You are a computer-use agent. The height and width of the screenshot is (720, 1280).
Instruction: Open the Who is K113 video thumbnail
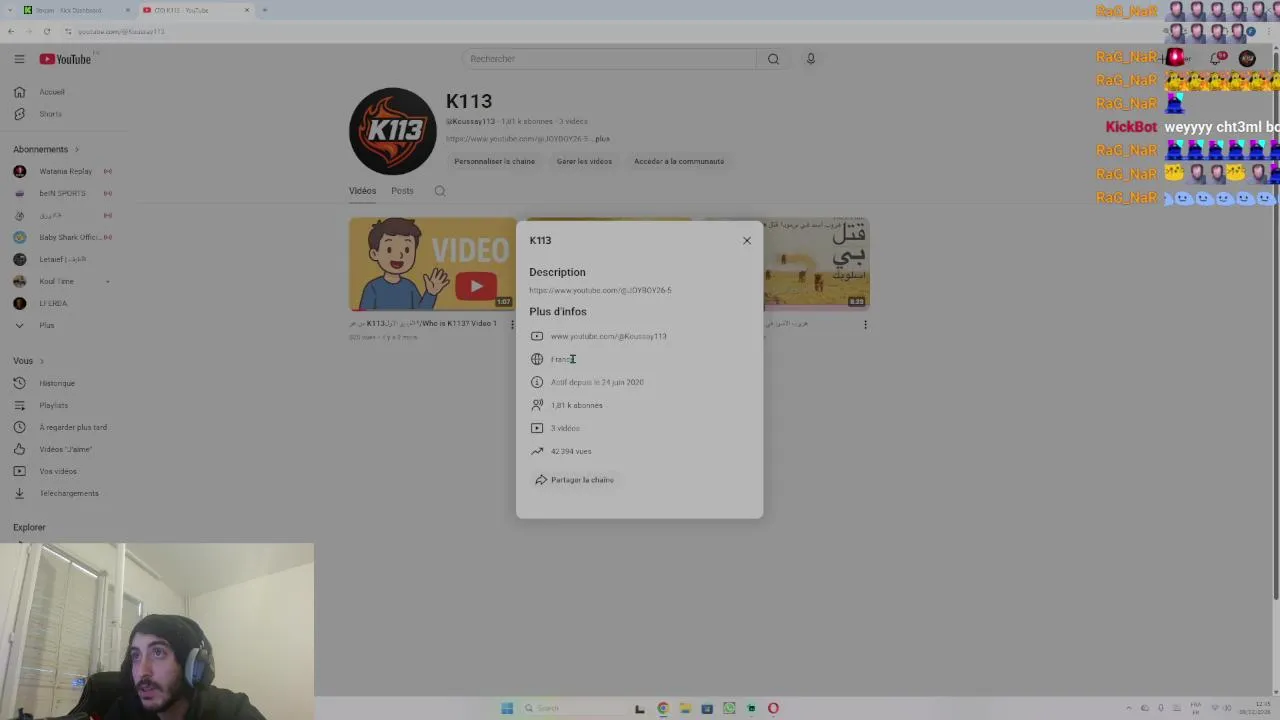432,264
